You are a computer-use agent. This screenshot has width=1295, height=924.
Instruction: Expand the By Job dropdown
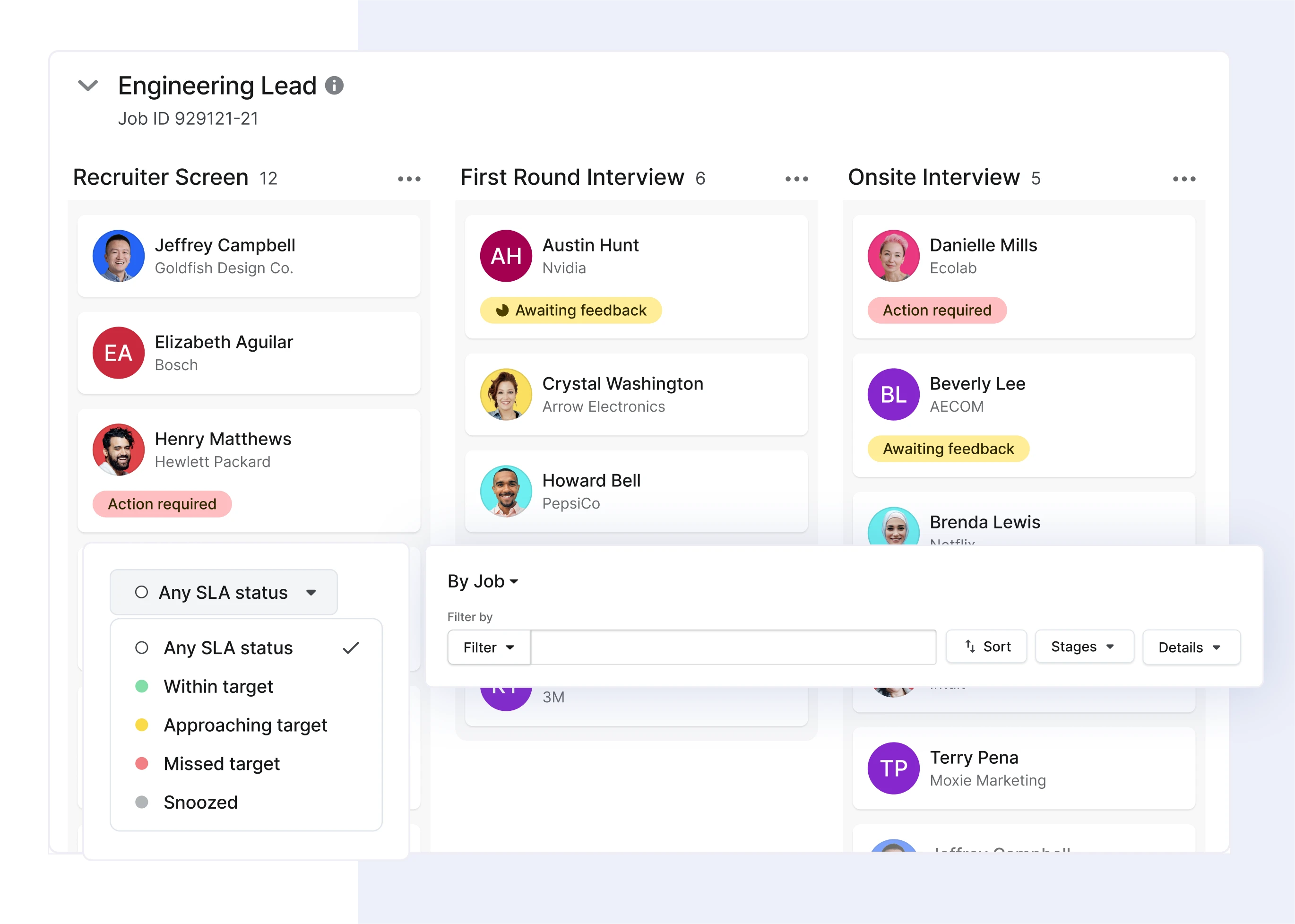(483, 580)
